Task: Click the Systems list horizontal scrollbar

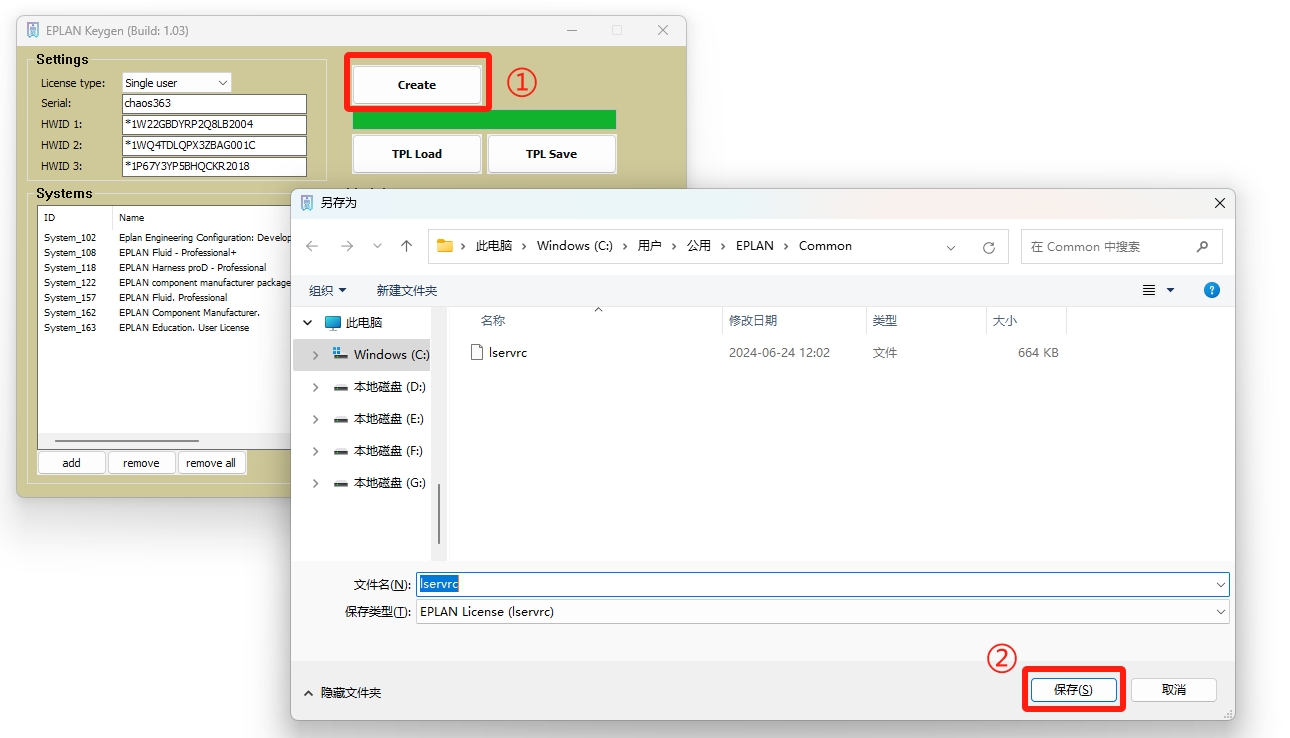Action: (126, 441)
